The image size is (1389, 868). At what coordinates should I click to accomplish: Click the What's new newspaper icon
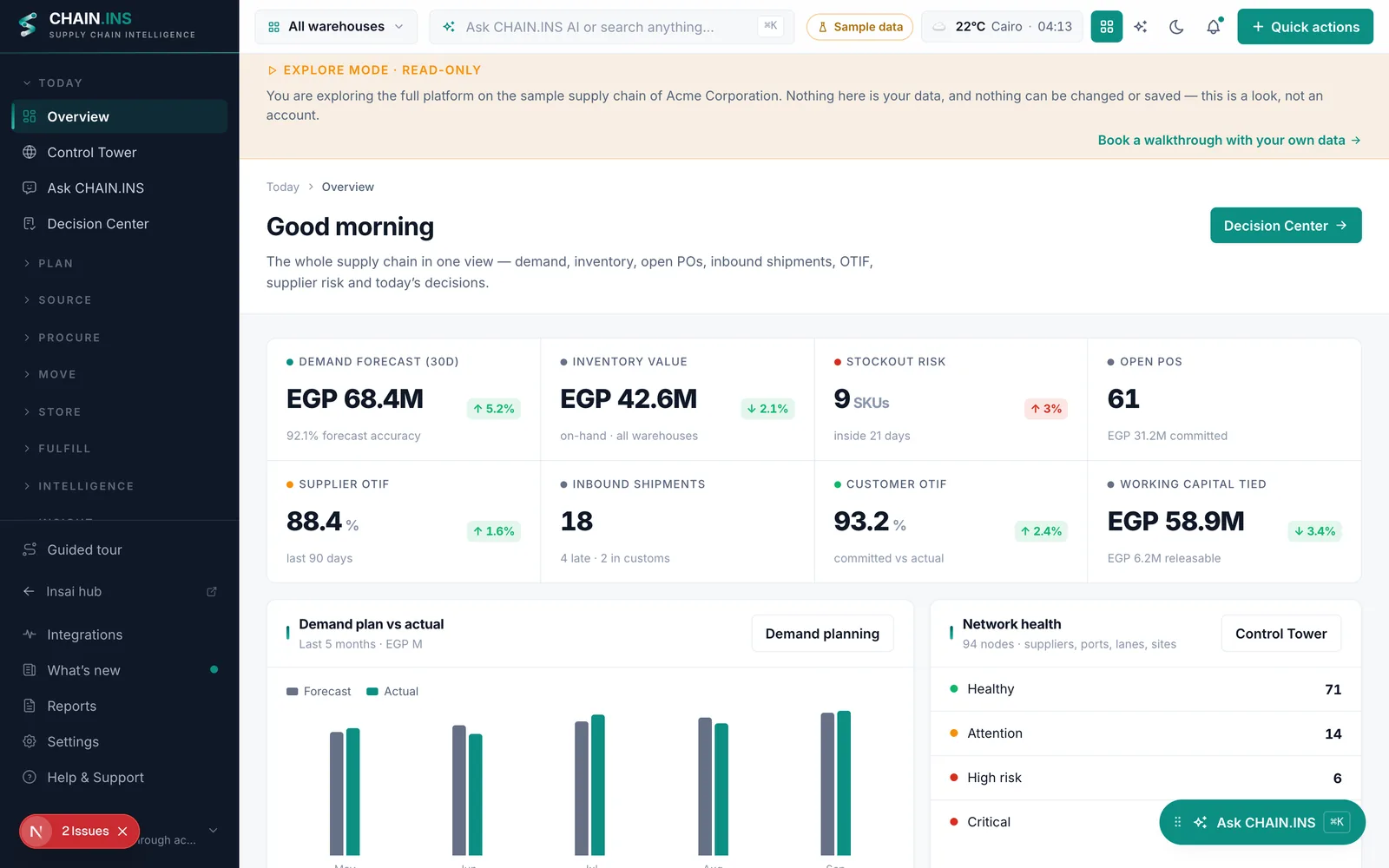pyautogui.click(x=30, y=670)
